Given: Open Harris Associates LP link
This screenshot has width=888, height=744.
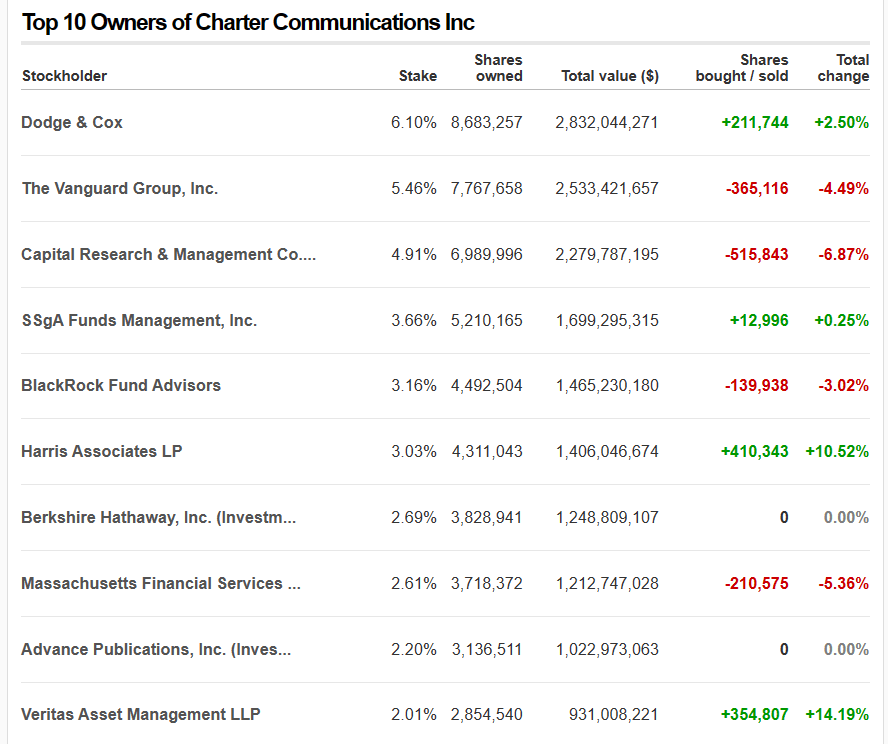Looking at the screenshot, I should tap(102, 451).
